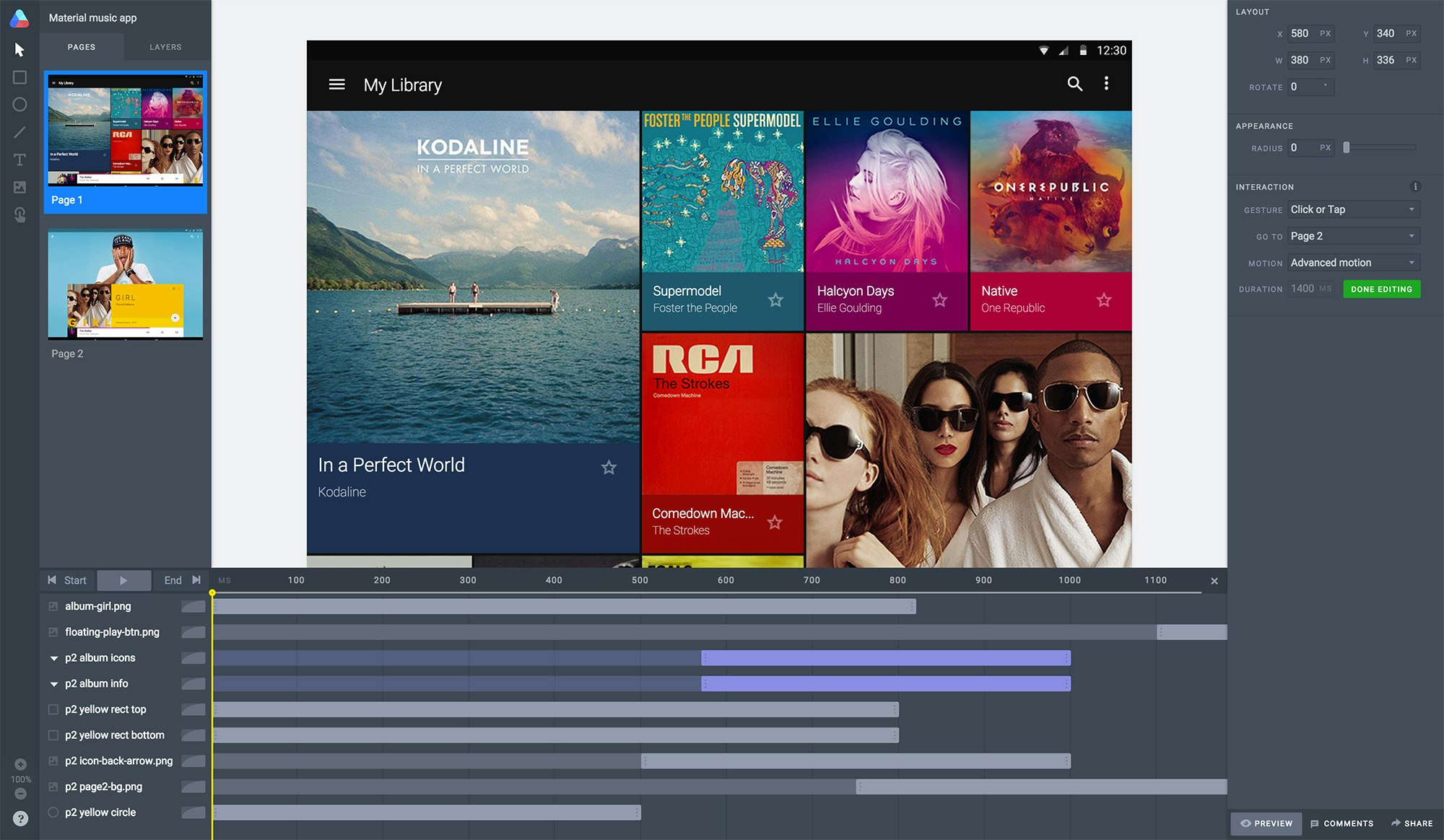Toggle easing curve for p2 yellow circle
Screen dimensions: 1444x840
click(x=193, y=813)
